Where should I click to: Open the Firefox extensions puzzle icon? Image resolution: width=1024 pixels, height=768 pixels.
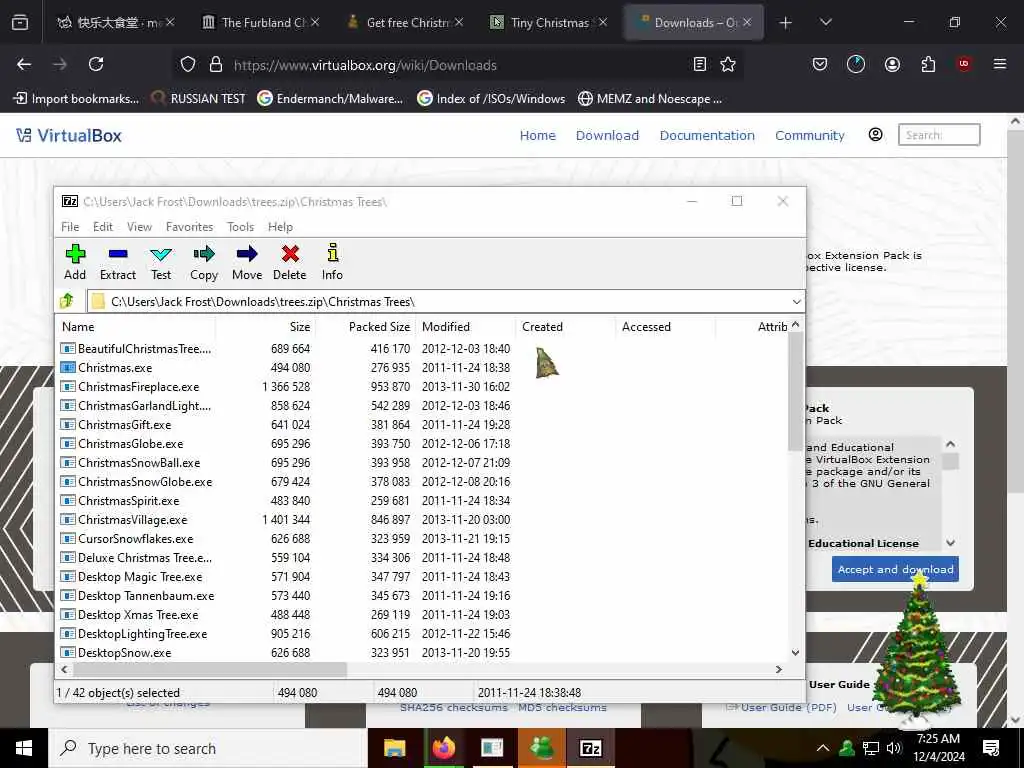point(928,64)
